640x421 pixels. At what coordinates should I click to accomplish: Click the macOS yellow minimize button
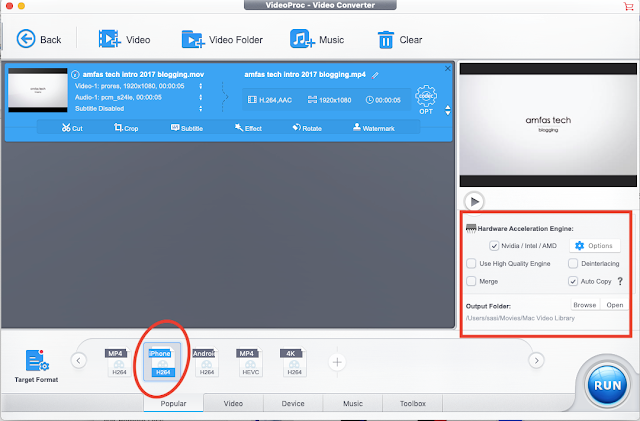click(21, 6)
